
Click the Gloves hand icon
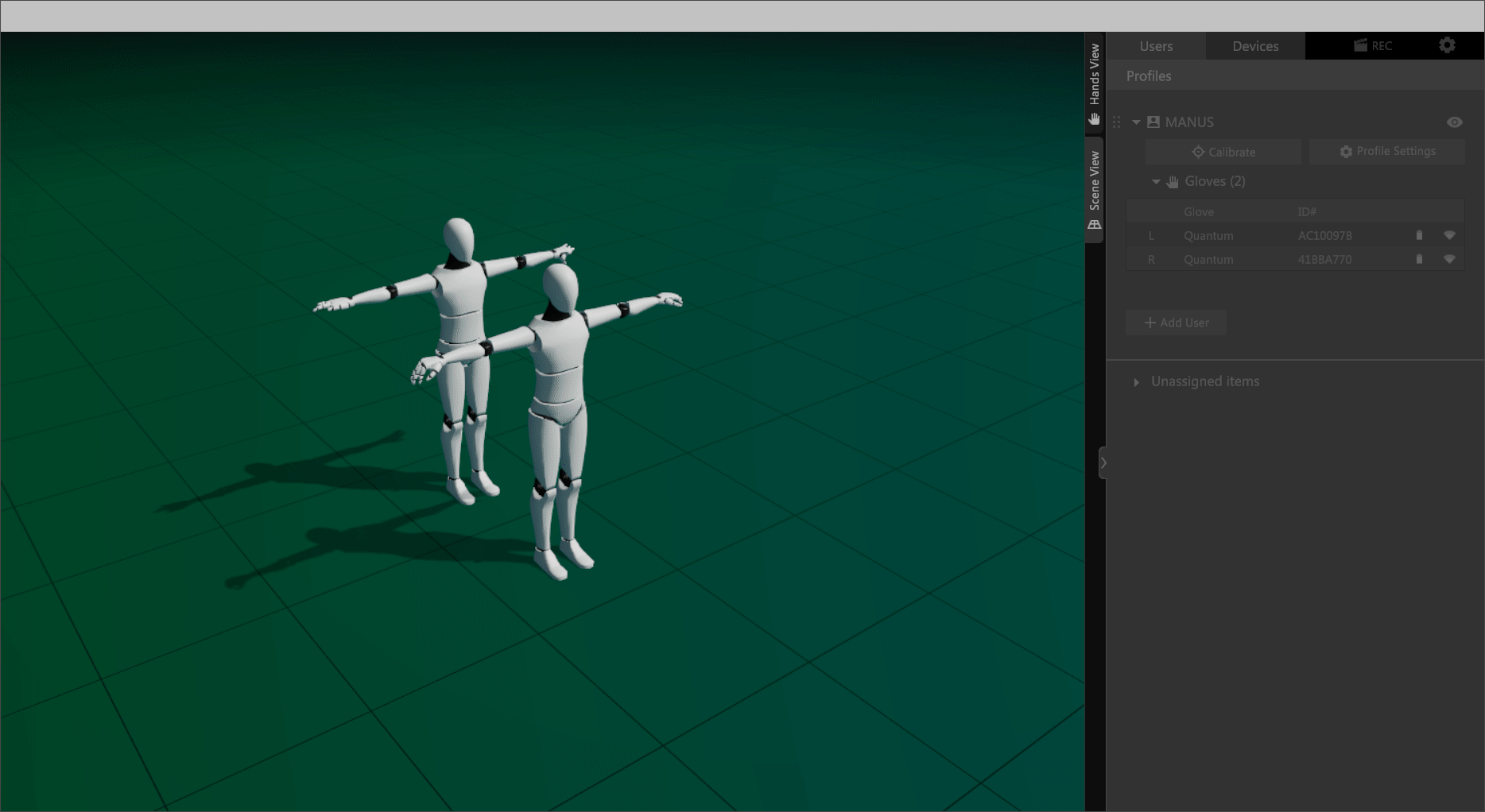pyautogui.click(x=1173, y=182)
